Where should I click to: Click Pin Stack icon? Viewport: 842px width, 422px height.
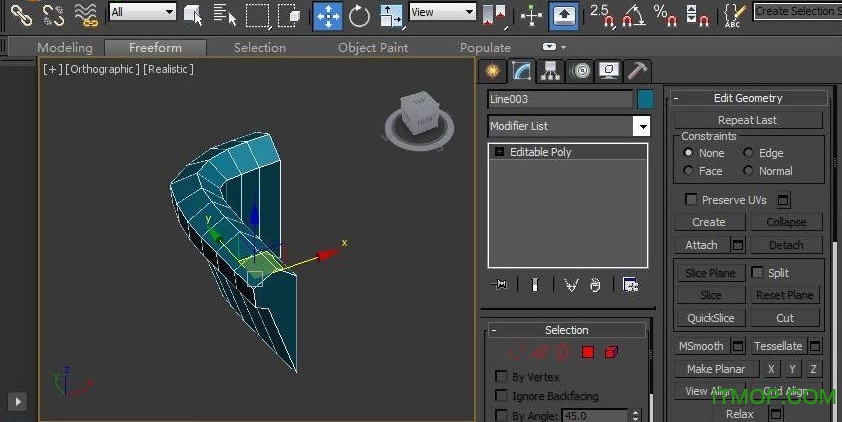(x=499, y=285)
